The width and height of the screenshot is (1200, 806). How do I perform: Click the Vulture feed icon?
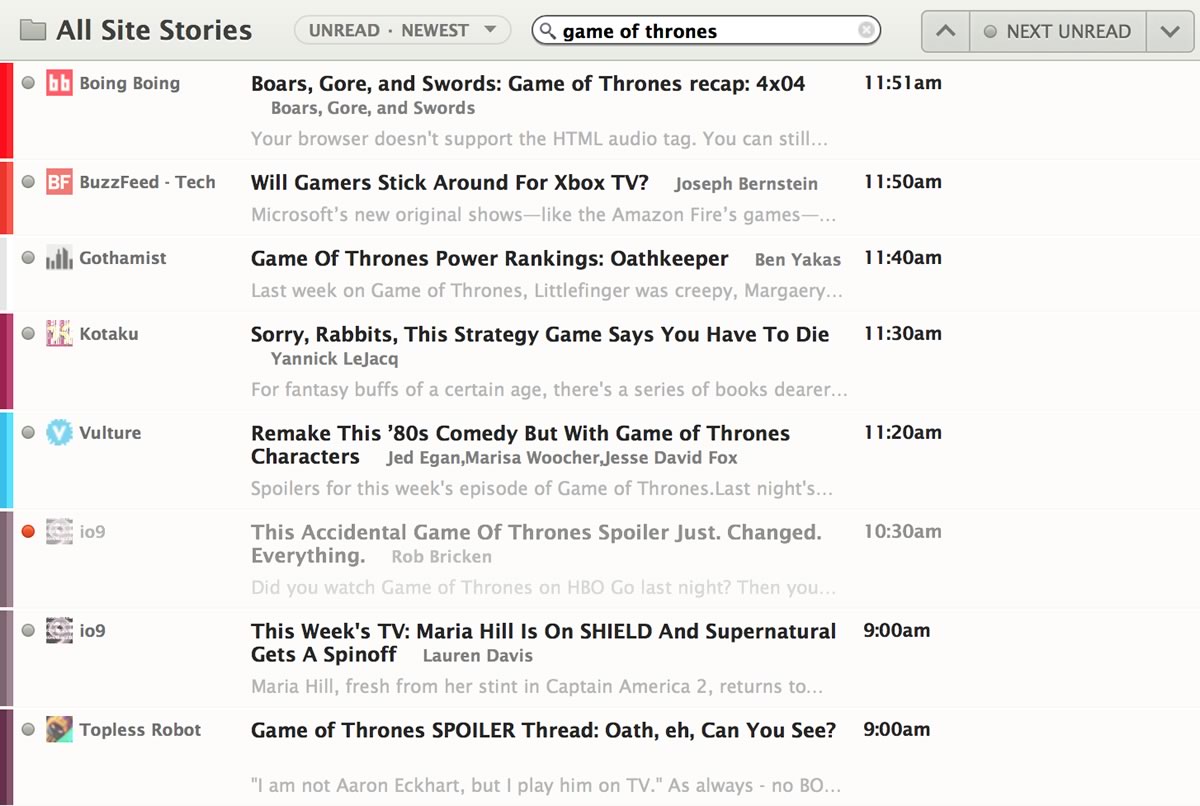coord(59,432)
